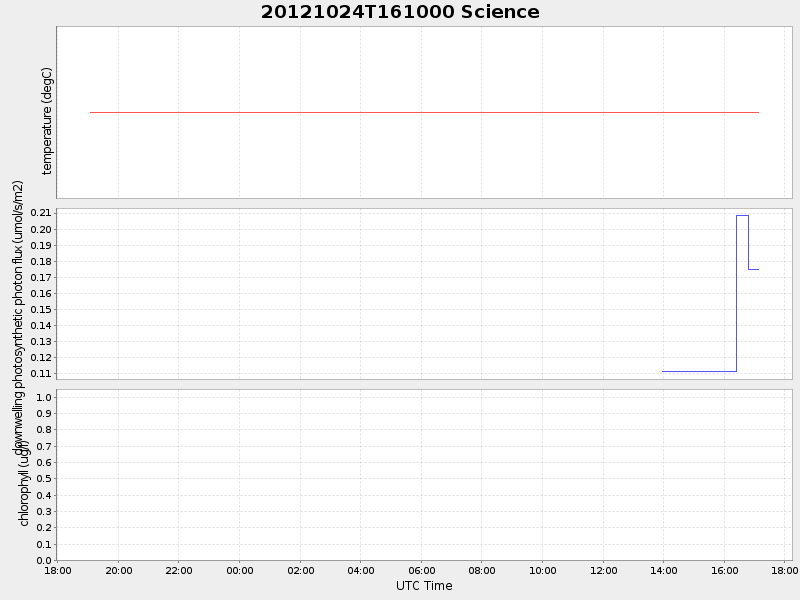Click the 'UTC Time' x-axis label

click(424, 586)
